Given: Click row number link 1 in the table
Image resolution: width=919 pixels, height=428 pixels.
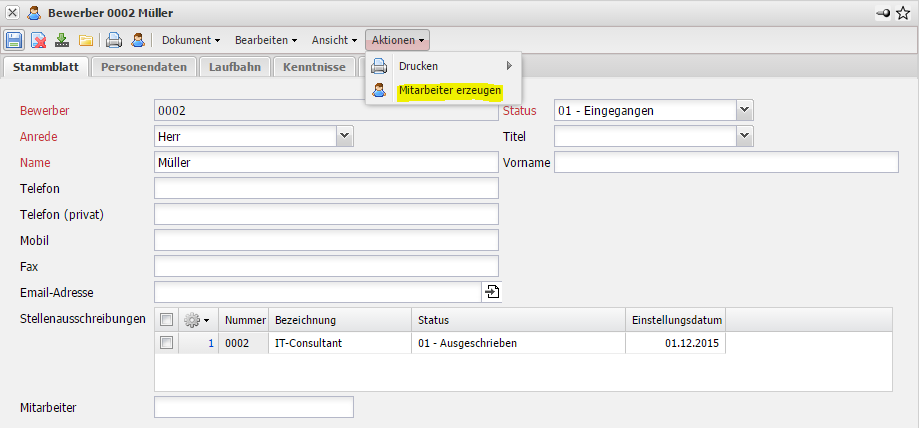Looking at the screenshot, I should pos(211,343).
